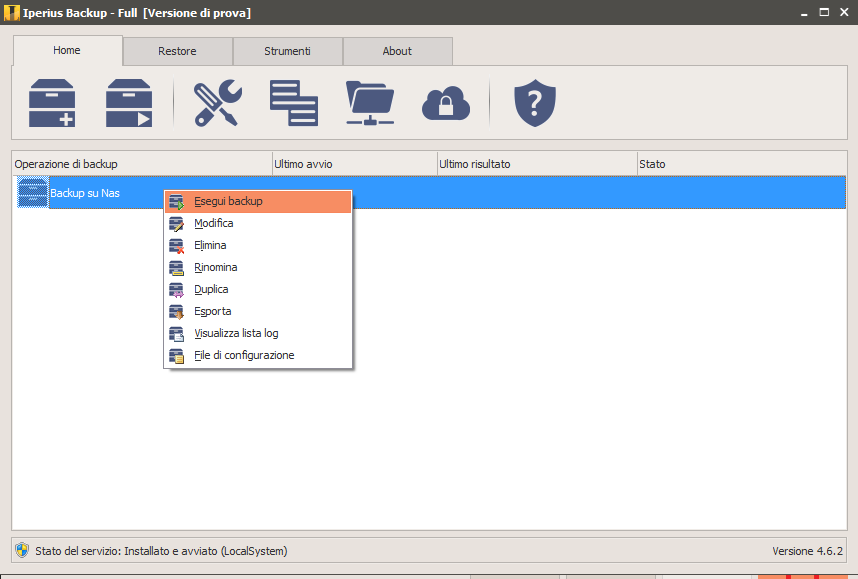Open help shield question mark icon

tap(535, 103)
